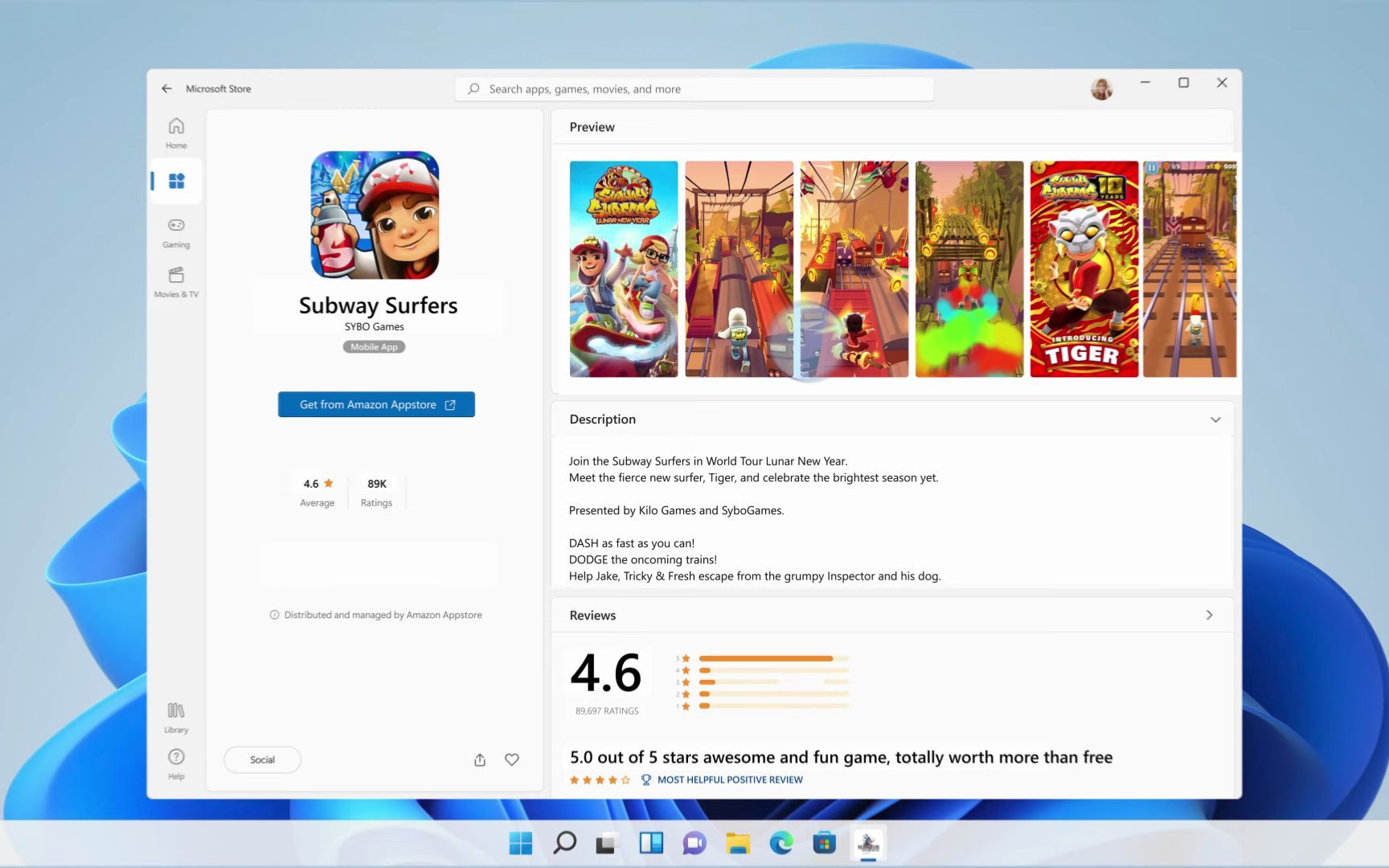Open the fourth preview with green paint splash
Viewport: 1389px width, 868px height.
(x=969, y=269)
